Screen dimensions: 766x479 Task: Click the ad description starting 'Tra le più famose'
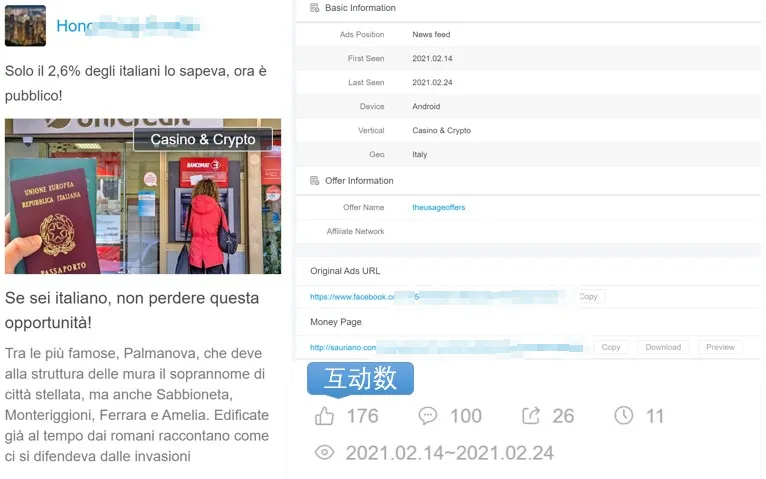(x=137, y=404)
